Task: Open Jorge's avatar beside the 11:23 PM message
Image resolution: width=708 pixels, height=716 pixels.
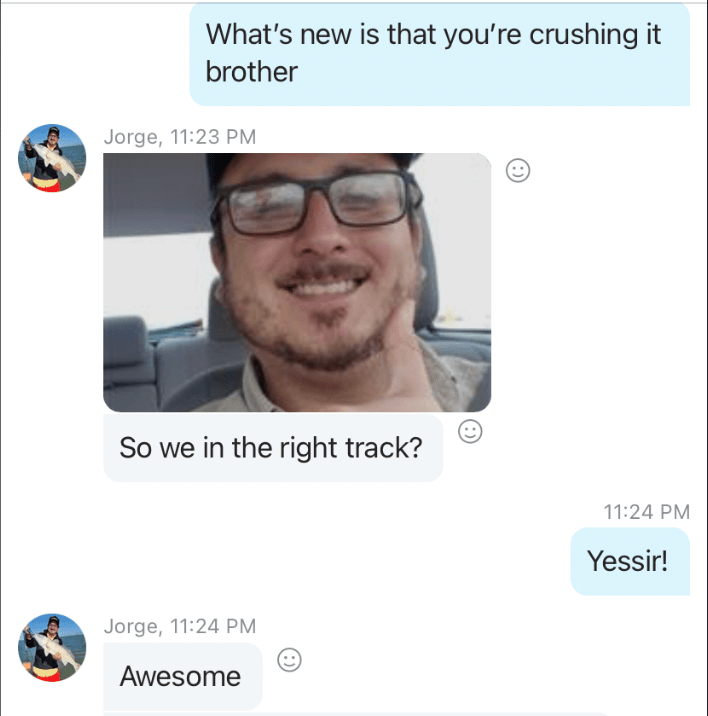Action: tap(52, 158)
